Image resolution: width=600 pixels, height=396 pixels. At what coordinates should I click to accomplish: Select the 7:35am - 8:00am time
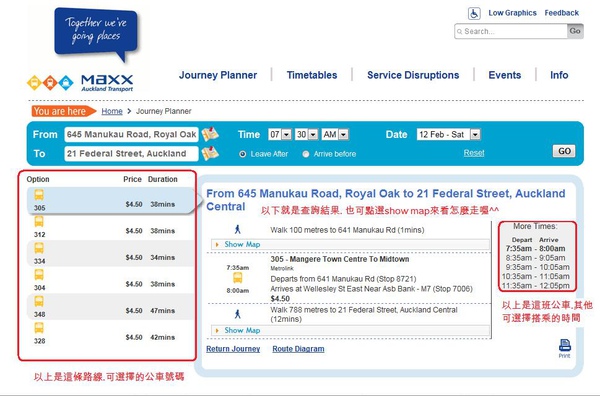coord(535,248)
